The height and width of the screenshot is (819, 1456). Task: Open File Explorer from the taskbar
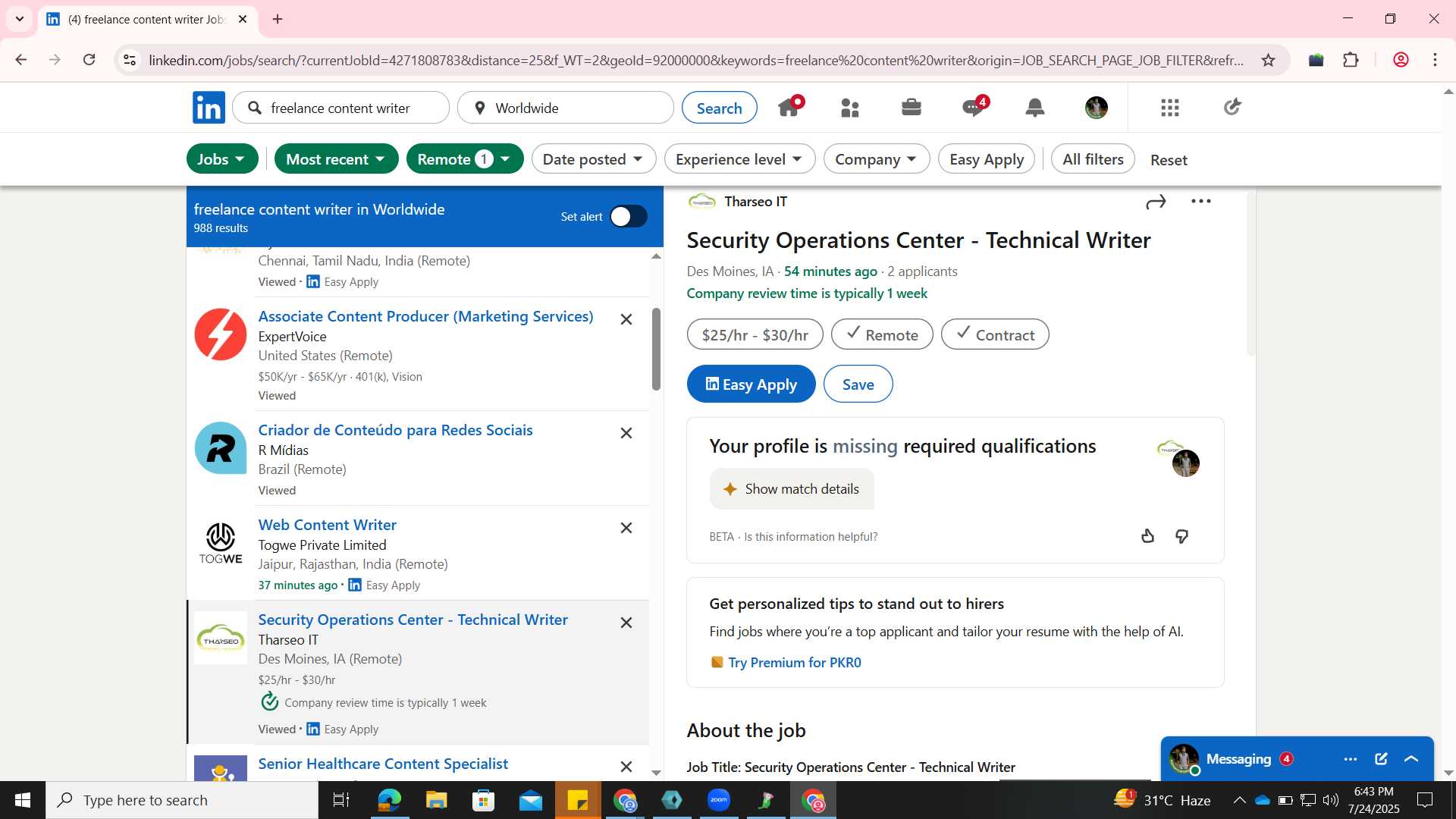tap(436, 800)
